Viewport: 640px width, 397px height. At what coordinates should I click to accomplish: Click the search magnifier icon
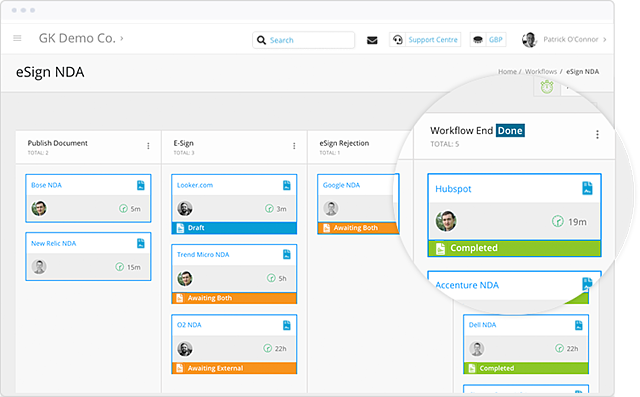[x=261, y=40]
